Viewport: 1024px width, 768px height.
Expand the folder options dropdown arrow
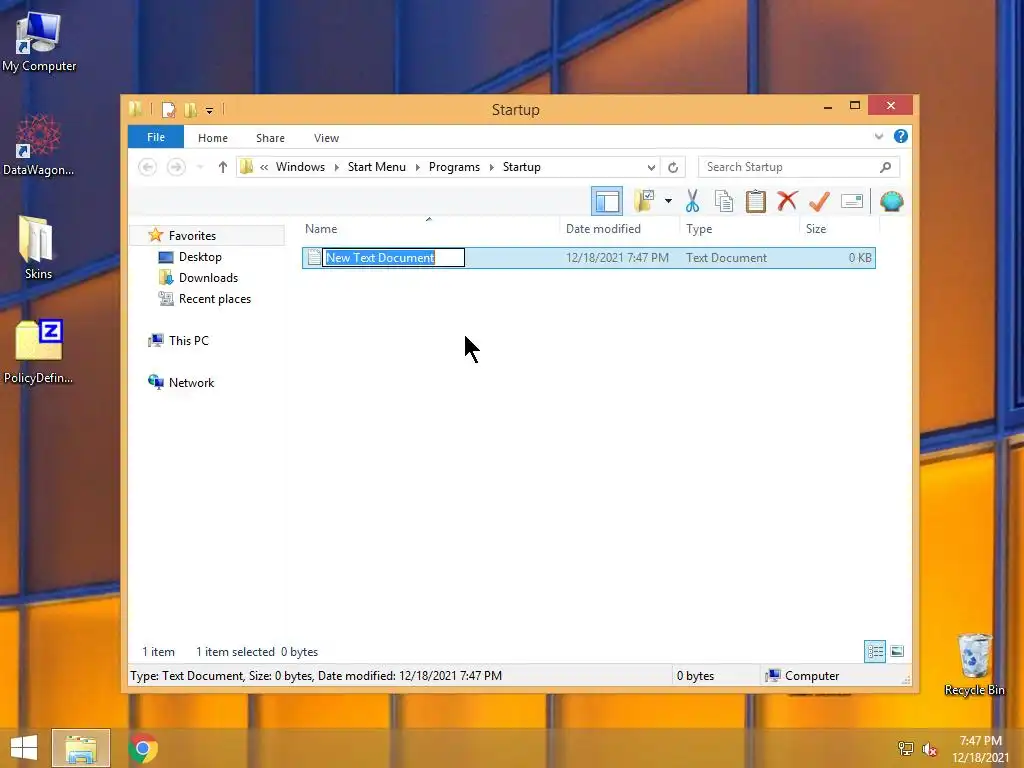(x=668, y=201)
